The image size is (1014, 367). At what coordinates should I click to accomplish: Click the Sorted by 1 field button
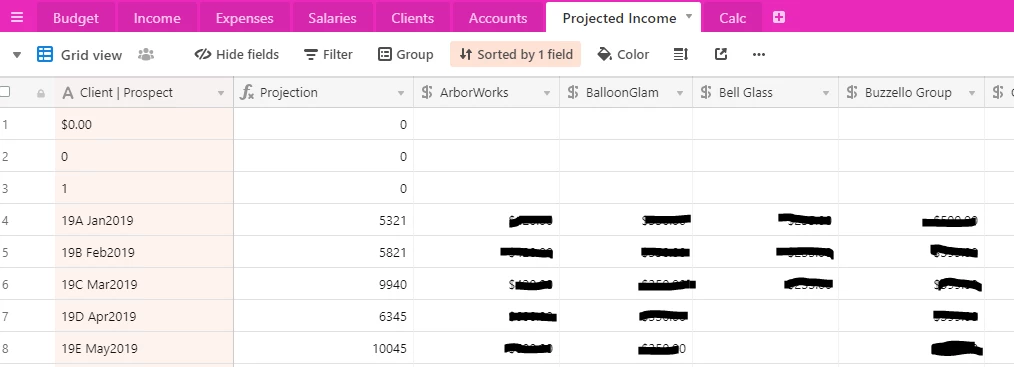(x=515, y=54)
